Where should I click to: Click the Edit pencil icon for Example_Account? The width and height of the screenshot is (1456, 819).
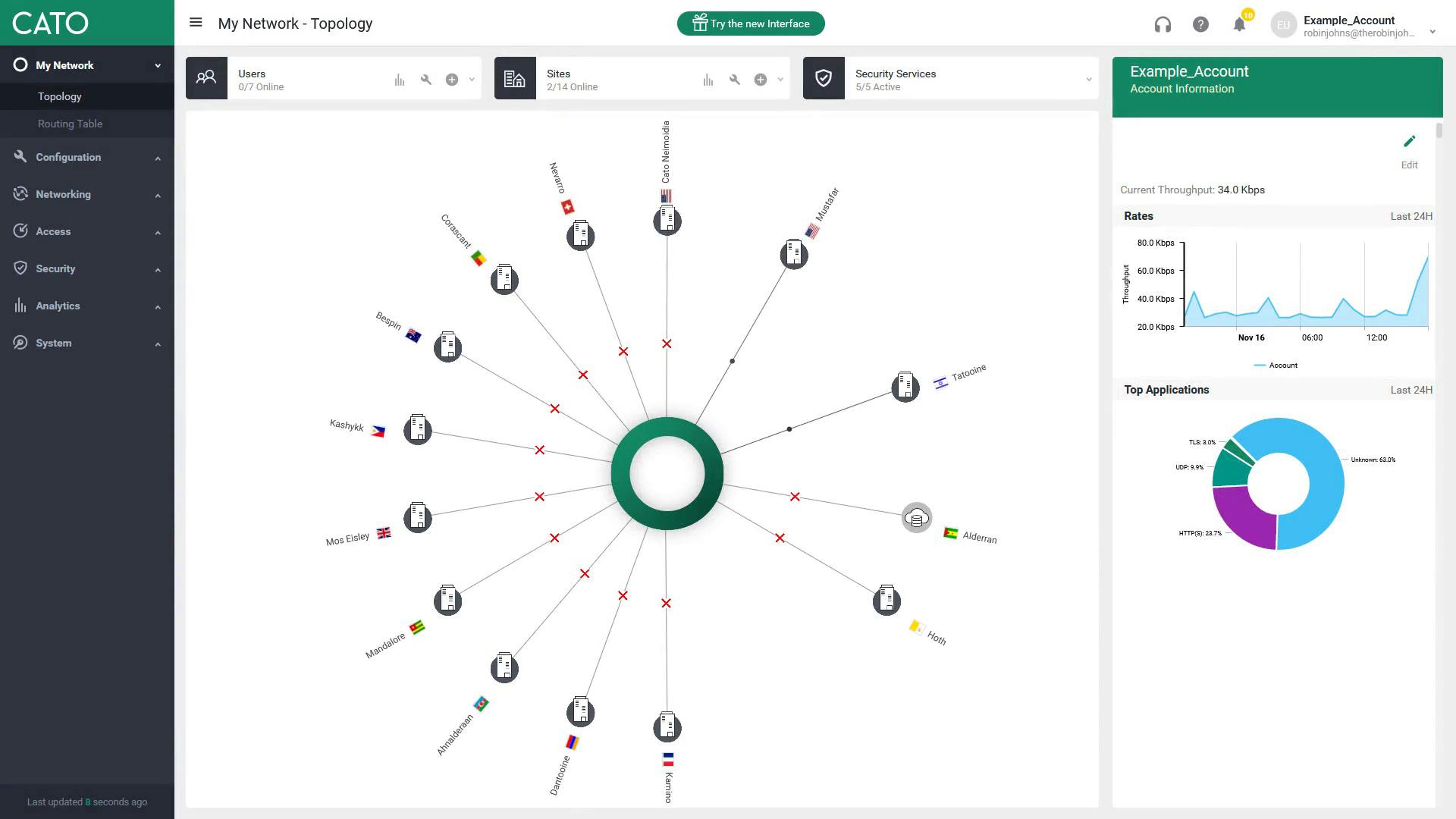tap(1410, 141)
